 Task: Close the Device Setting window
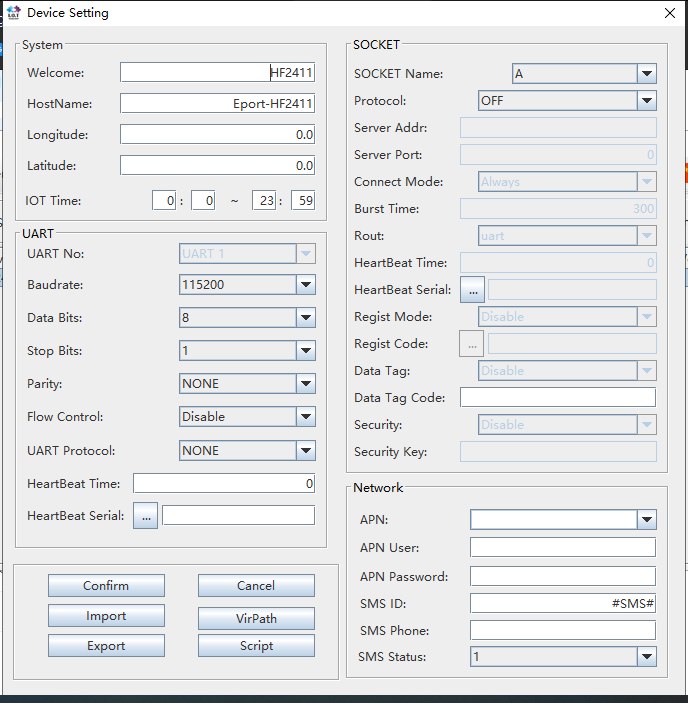(669, 13)
